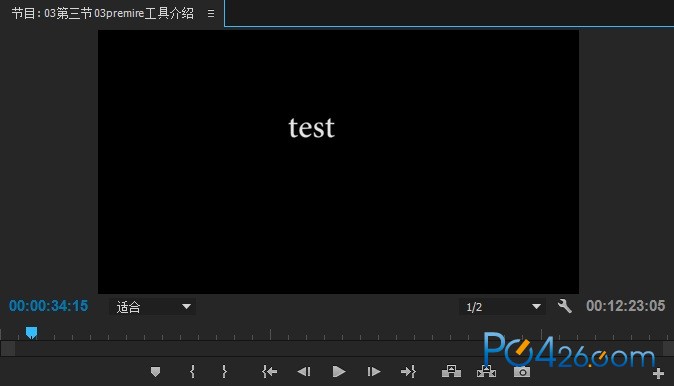Select the 节目 program monitor tab
Screen dimensions: 674x386
click(x=103, y=13)
